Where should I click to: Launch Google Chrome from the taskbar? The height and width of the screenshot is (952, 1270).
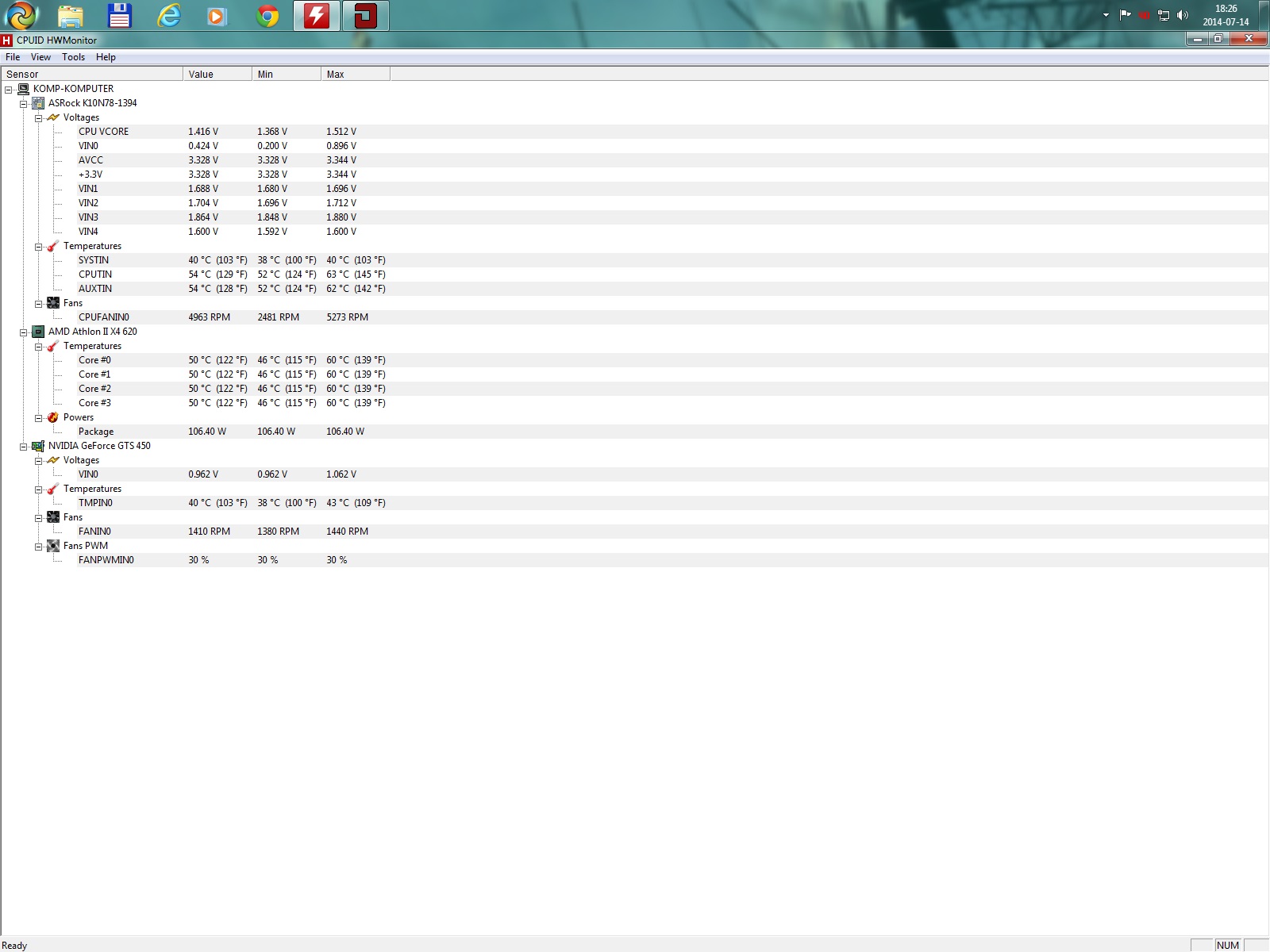267,16
